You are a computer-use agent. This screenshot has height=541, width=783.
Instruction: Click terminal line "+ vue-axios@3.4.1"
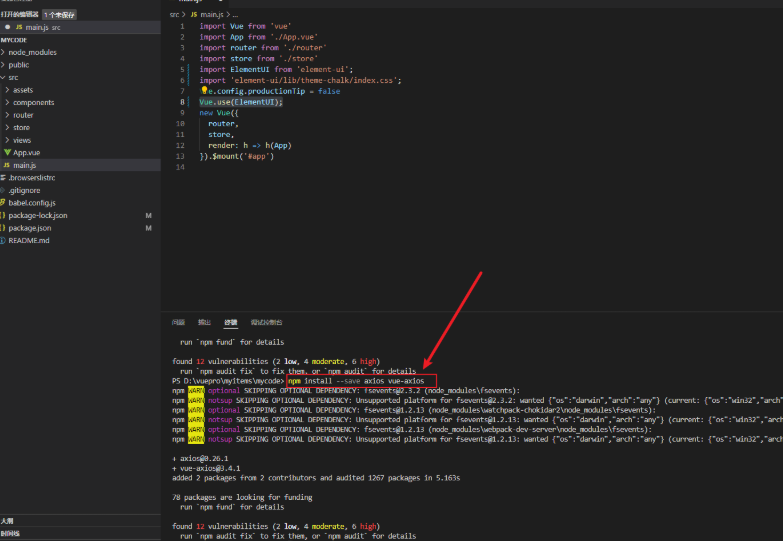[206, 468]
